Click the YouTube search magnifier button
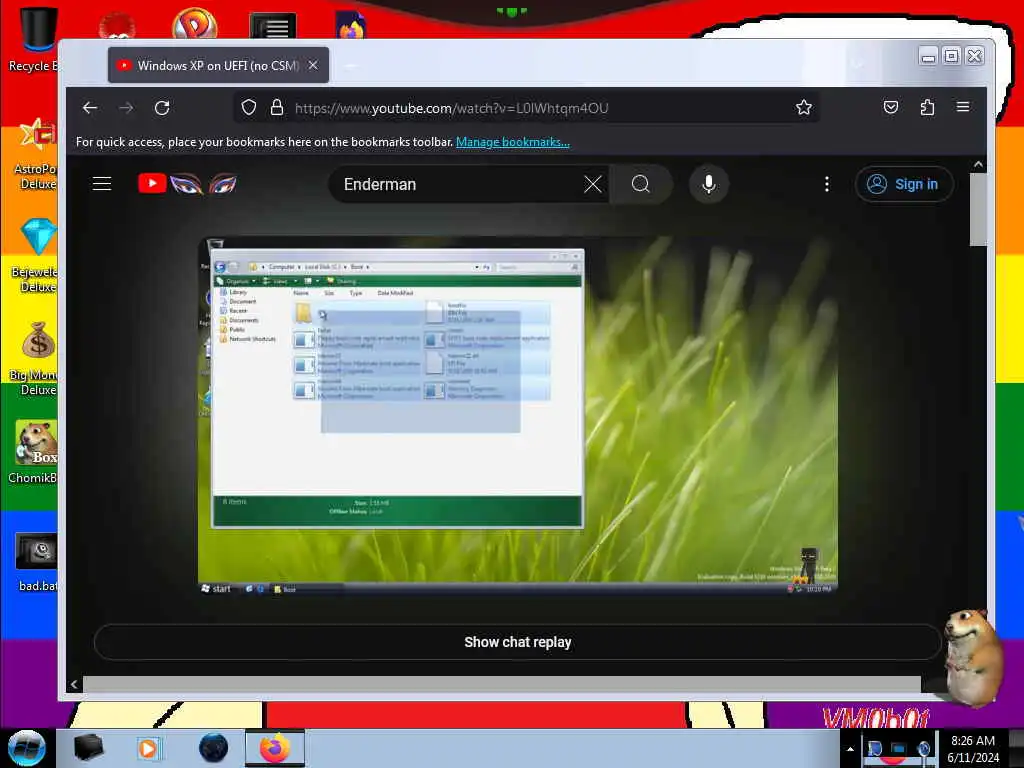 click(x=641, y=184)
